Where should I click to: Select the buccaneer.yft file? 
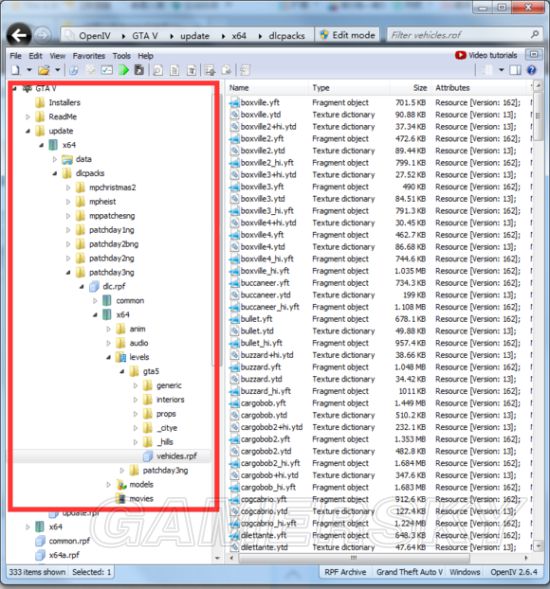265,283
